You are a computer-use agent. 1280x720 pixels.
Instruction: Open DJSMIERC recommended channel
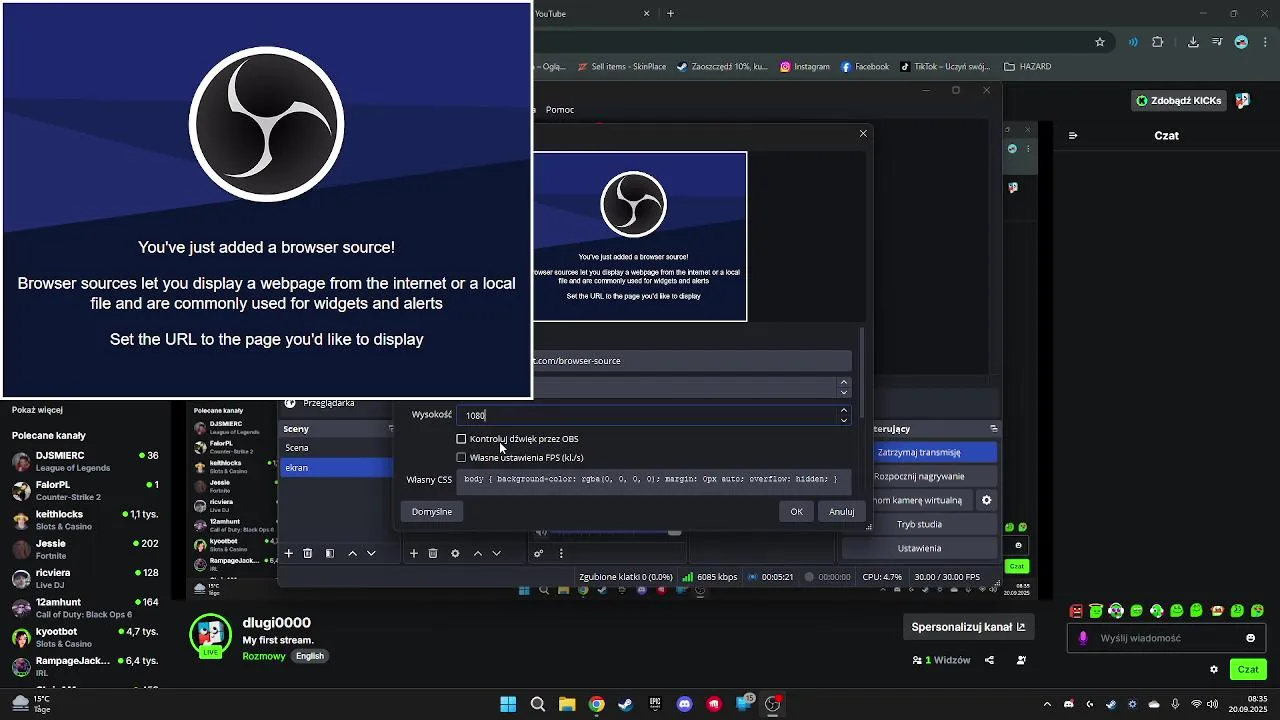coord(85,461)
